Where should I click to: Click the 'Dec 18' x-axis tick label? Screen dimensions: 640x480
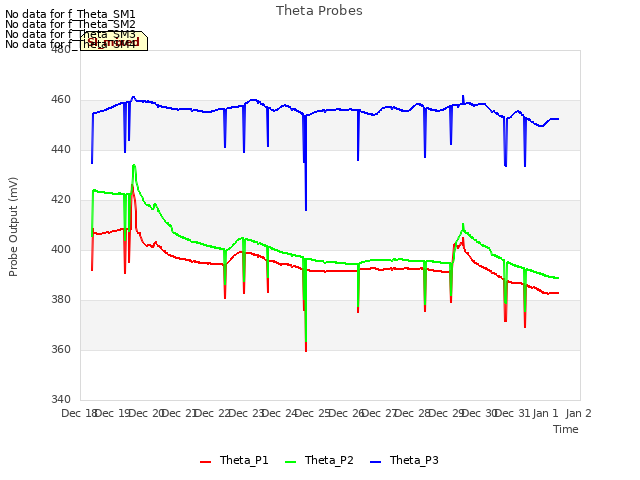point(78,413)
